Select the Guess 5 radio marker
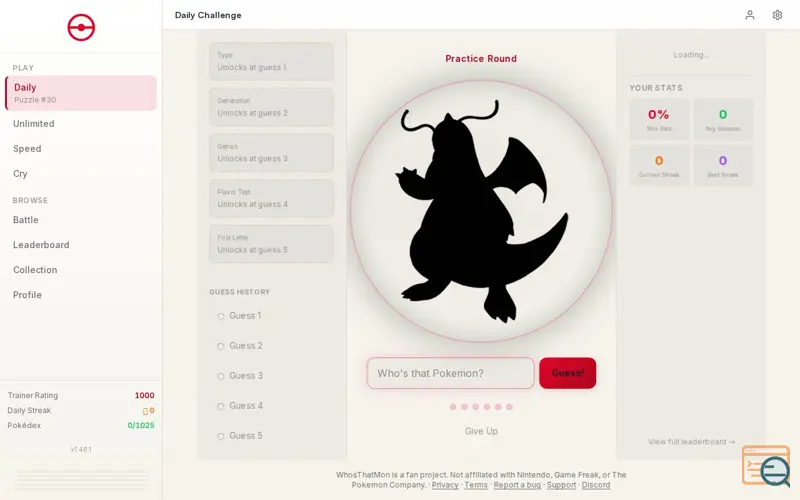This screenshot has height=500, width=800. [220, 436]
